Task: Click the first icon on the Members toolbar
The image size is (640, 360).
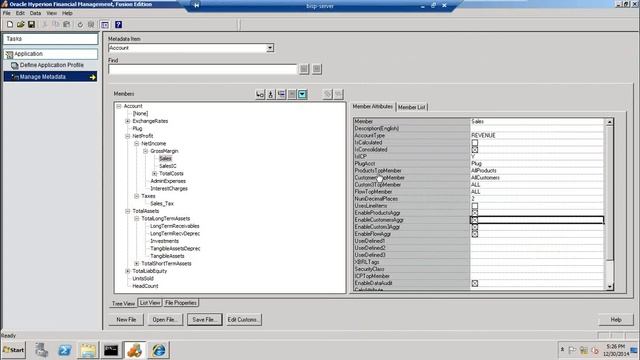Action: 260,94
